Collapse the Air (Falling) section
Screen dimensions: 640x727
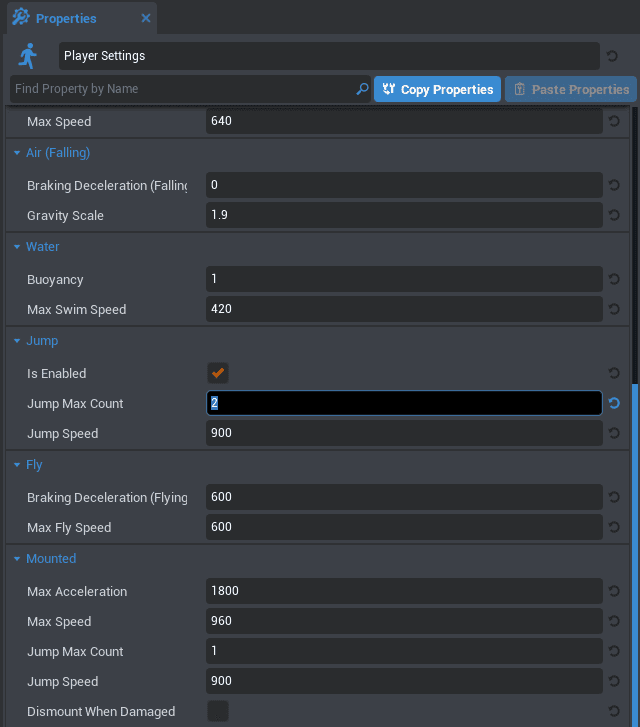point(17,153)
